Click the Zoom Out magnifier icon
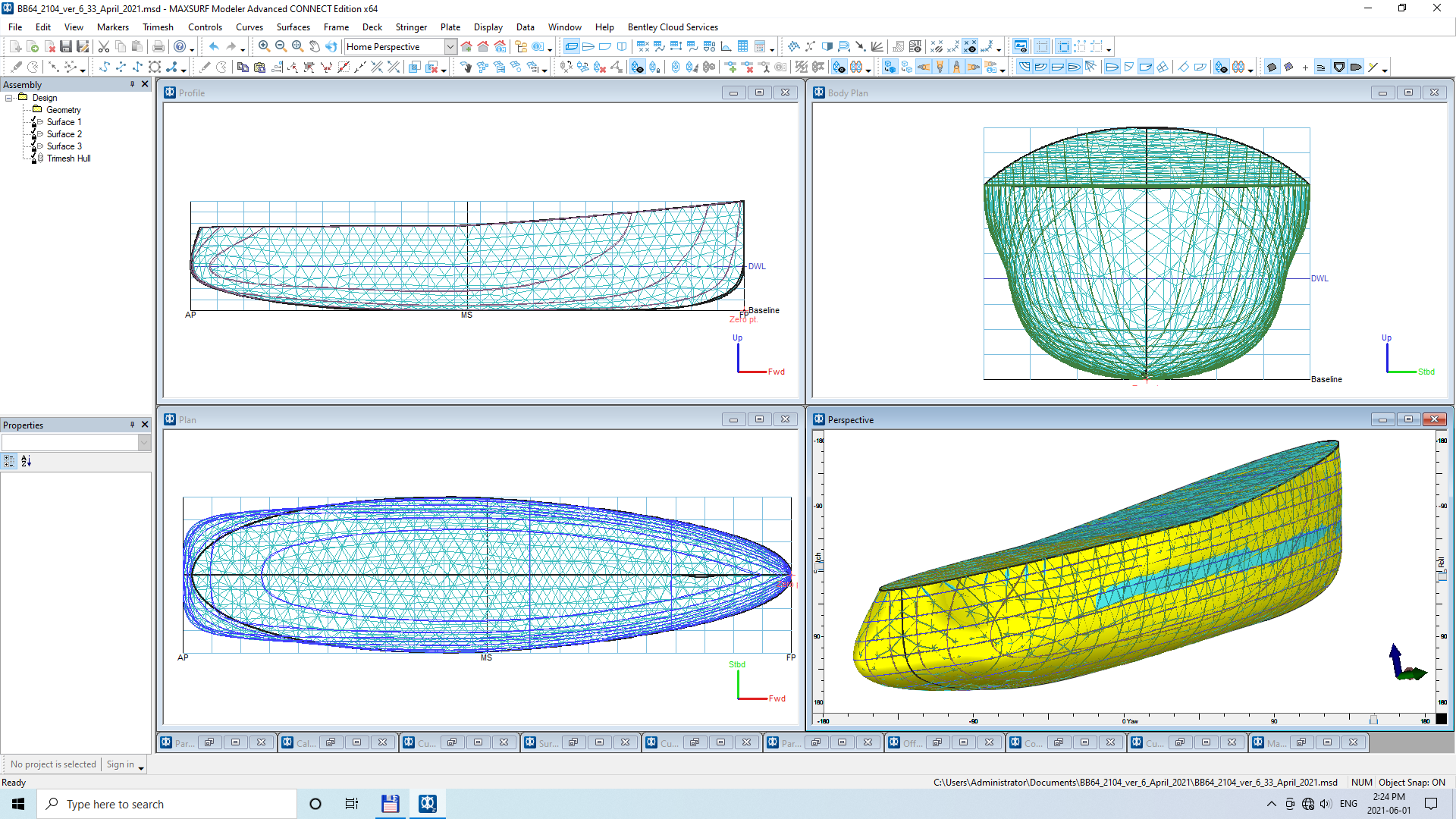Image resolution: width=1456 pixels, height=819 pixels. (x=281, y=47)
